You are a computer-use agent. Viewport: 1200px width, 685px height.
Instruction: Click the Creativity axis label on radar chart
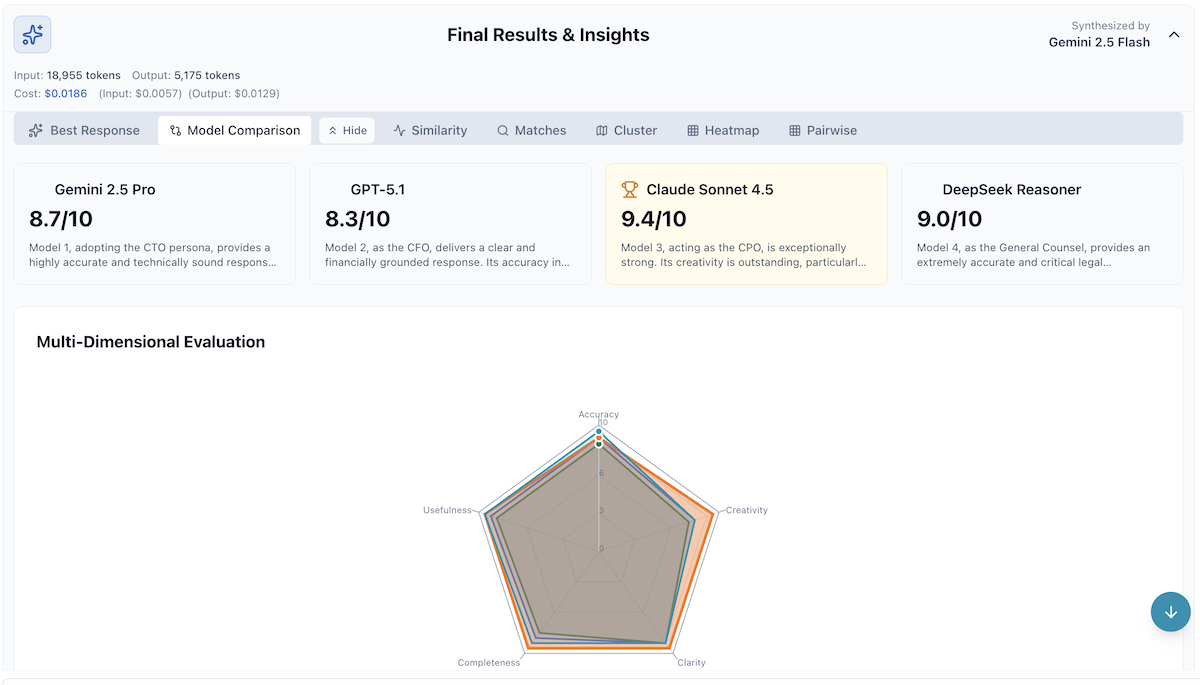point(746,510)
